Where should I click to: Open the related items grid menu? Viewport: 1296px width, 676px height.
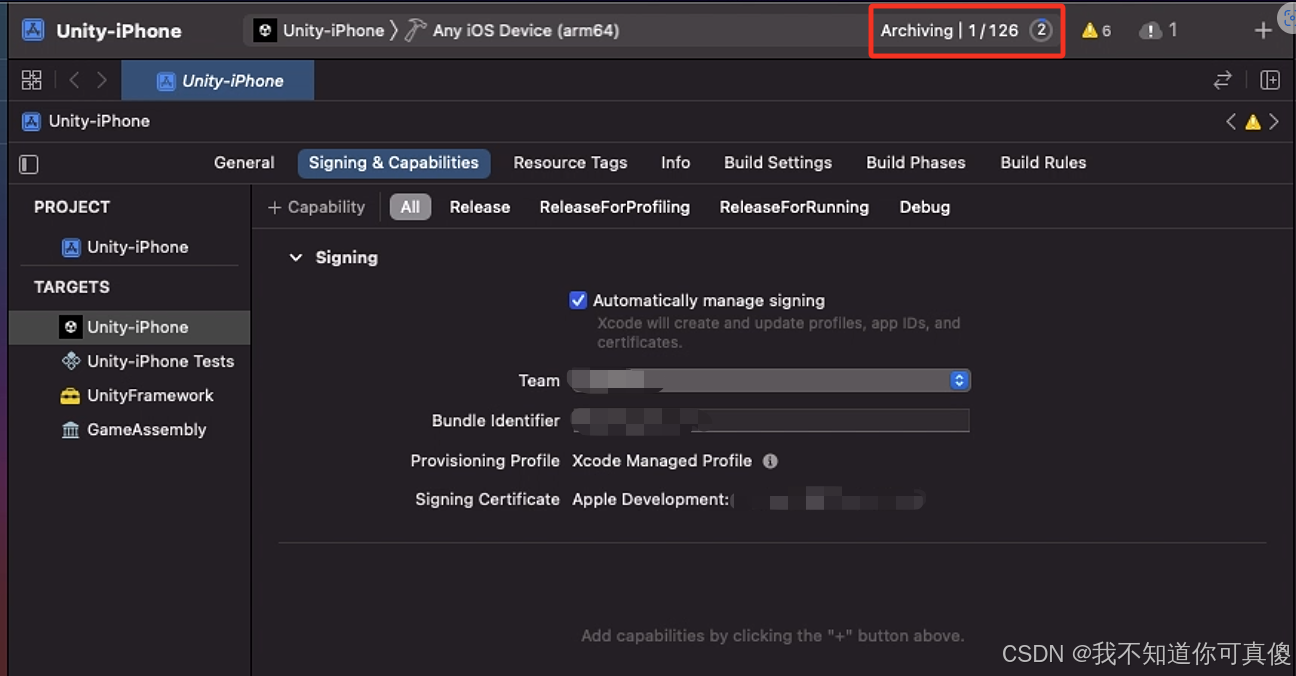point(32,80)
